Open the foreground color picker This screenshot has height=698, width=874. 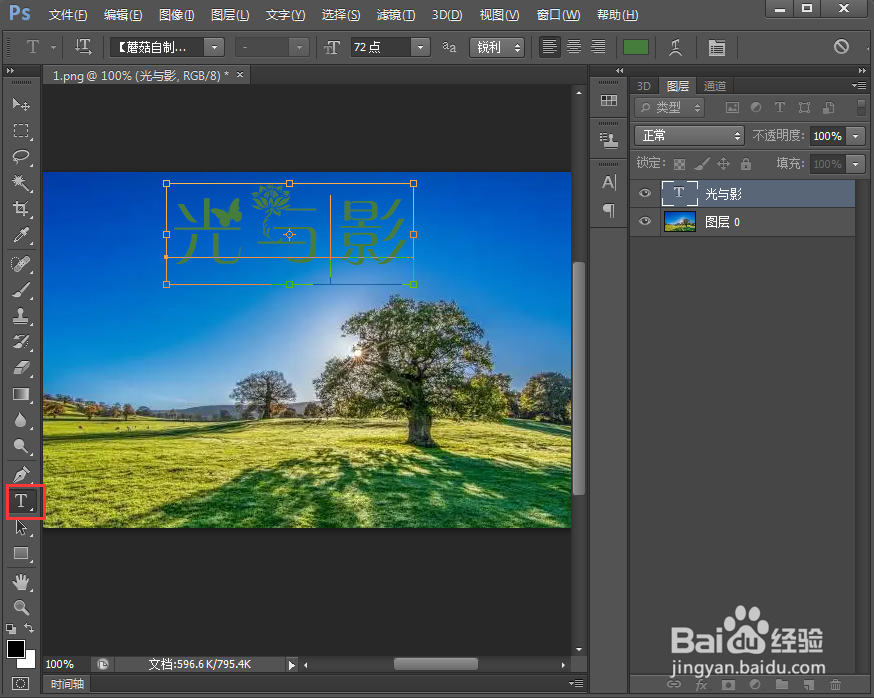[x=16, y=649]
